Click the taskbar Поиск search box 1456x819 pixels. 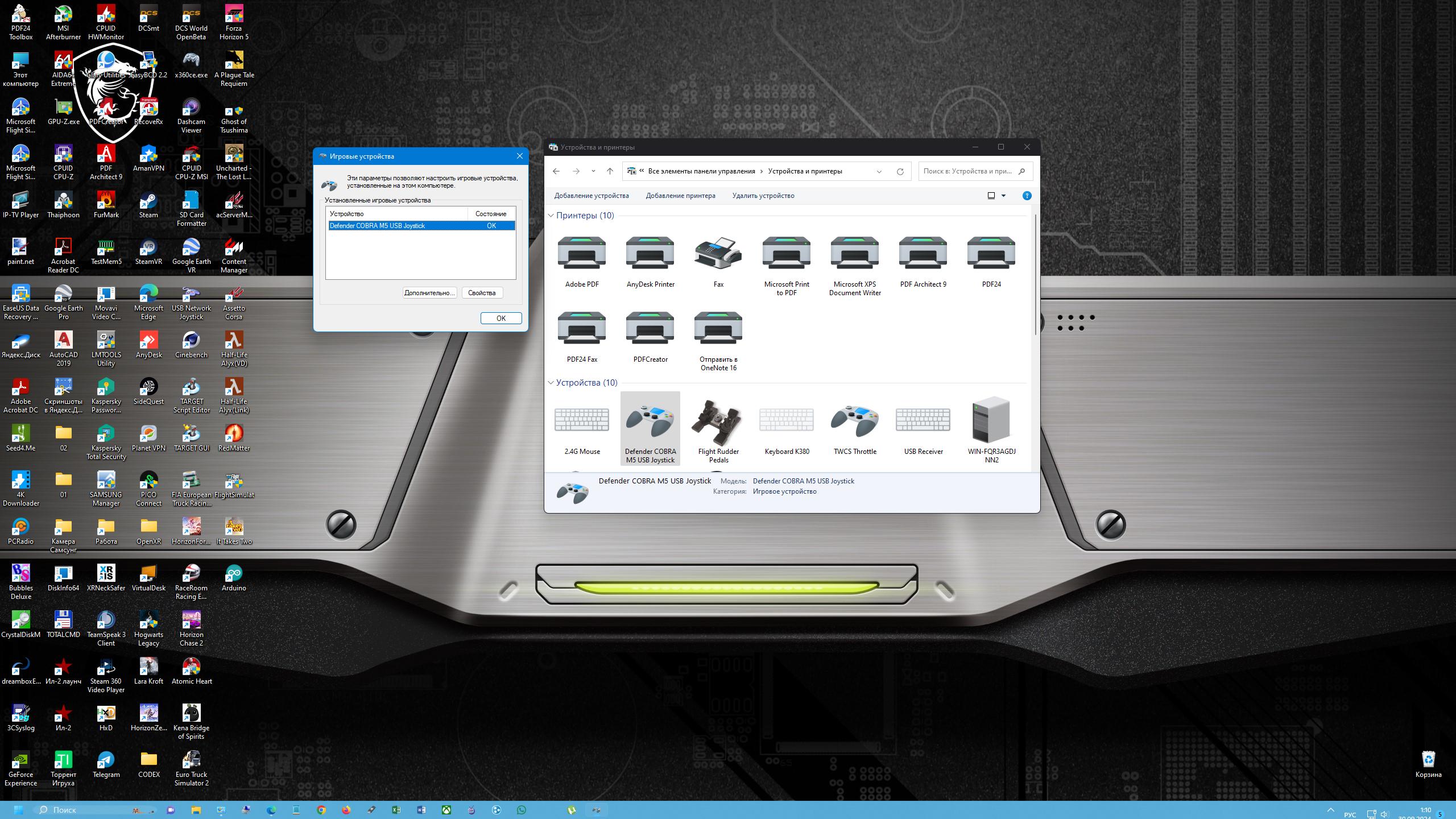(x=94, y=810)
